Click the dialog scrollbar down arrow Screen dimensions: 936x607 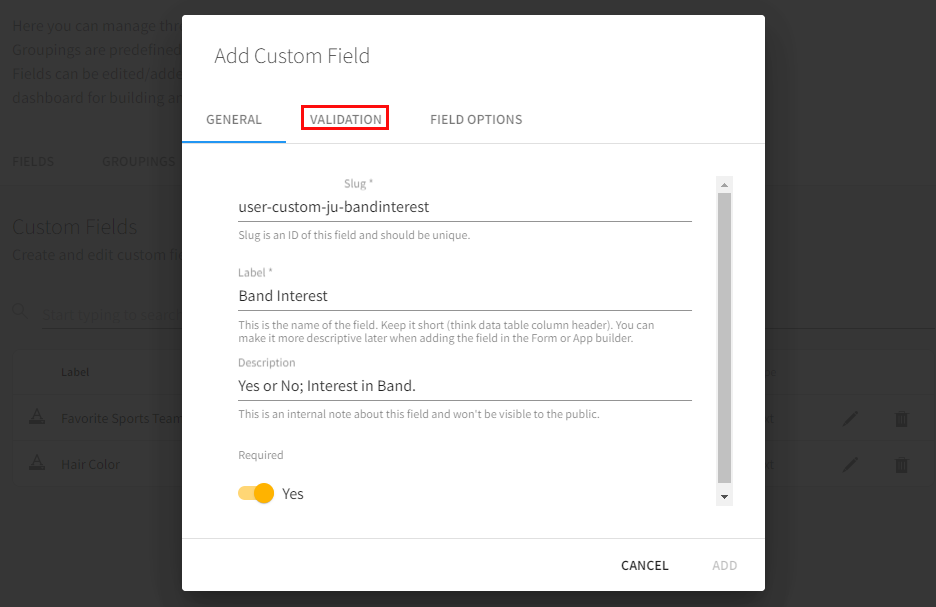point(725,497)
